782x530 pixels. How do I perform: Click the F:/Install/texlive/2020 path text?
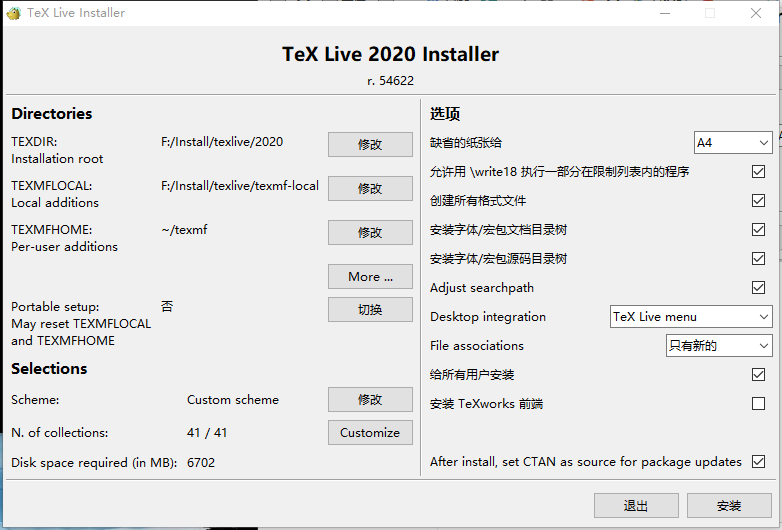[x=222, y=142]
